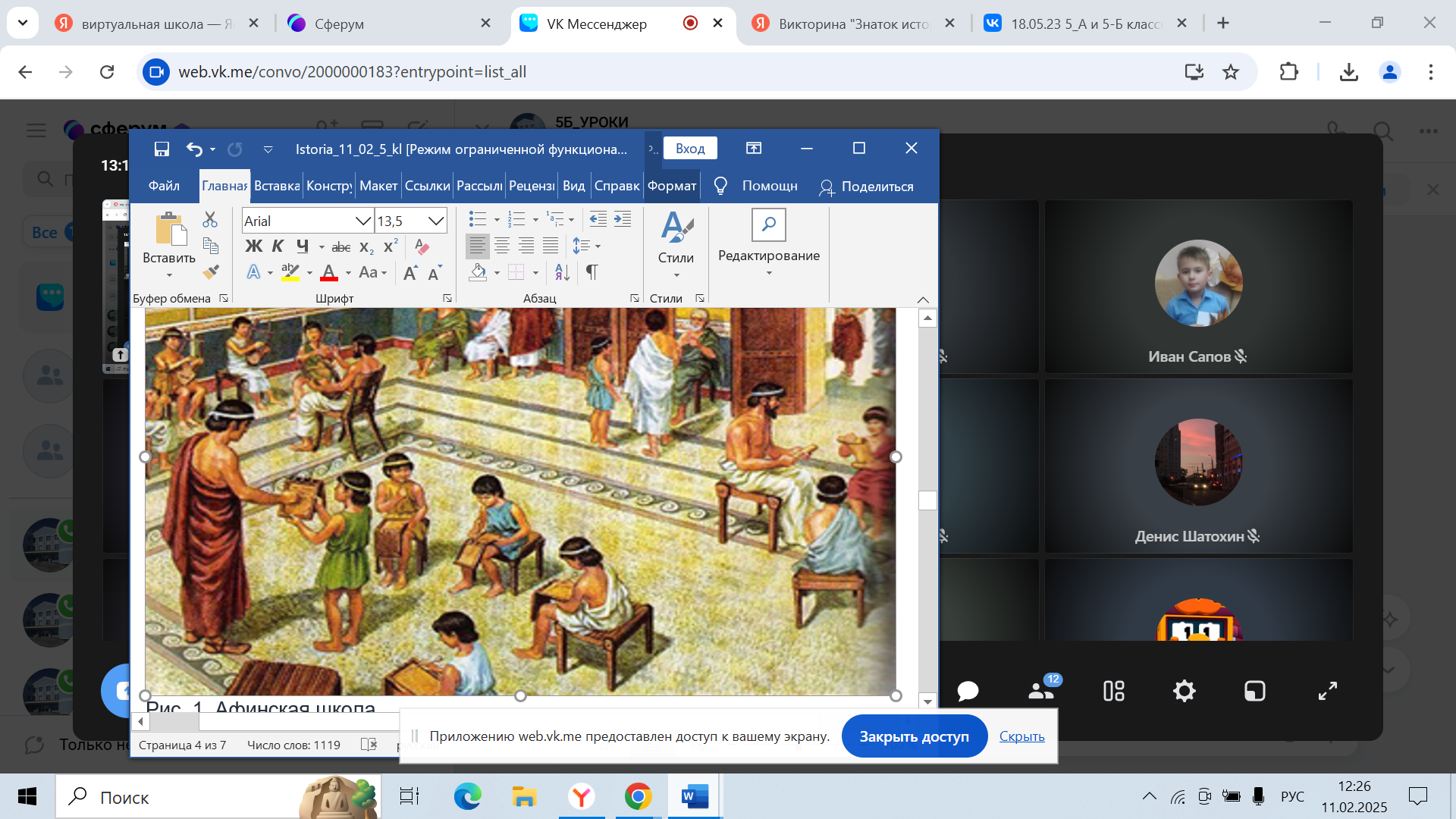This screenshot has height=819, width=1456.
Task: Justify the paragraph text
Action: 550,246
